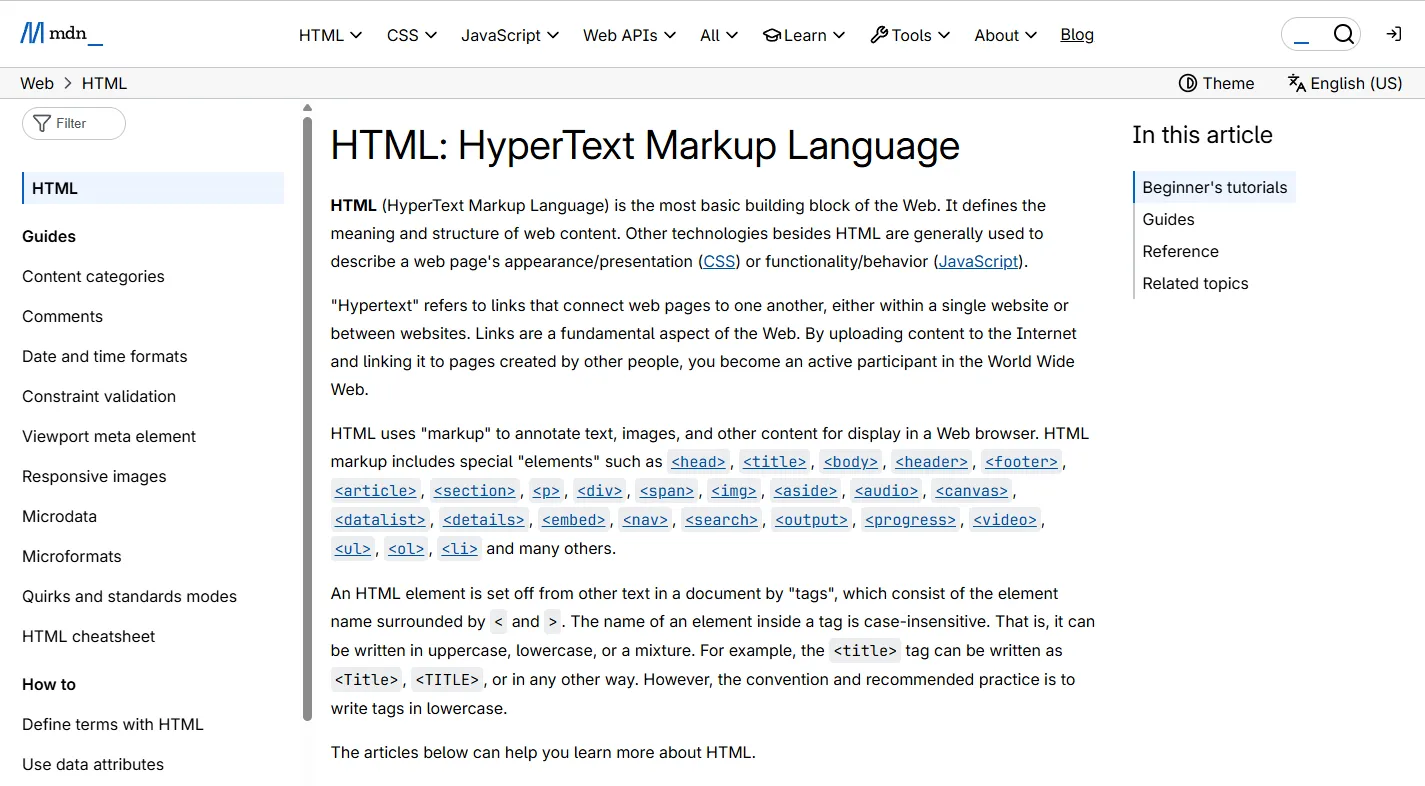The height and width of the screenshot is (786, 1425).
Task: Open HTML cheatsheet in sidebar
Action: click(x=89, y=636)
